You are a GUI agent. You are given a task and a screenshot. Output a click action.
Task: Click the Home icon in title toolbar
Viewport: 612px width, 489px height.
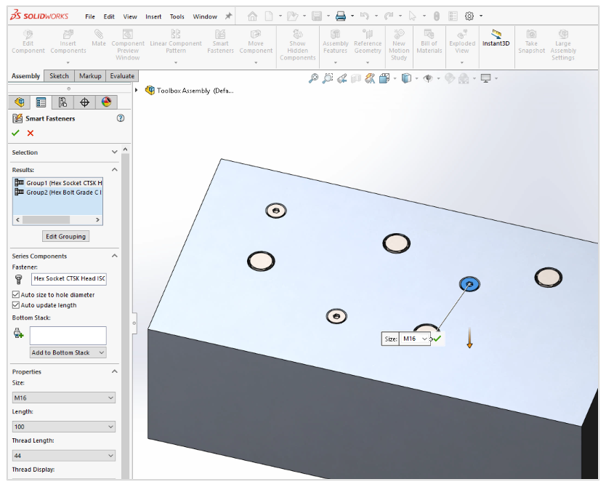253,16
